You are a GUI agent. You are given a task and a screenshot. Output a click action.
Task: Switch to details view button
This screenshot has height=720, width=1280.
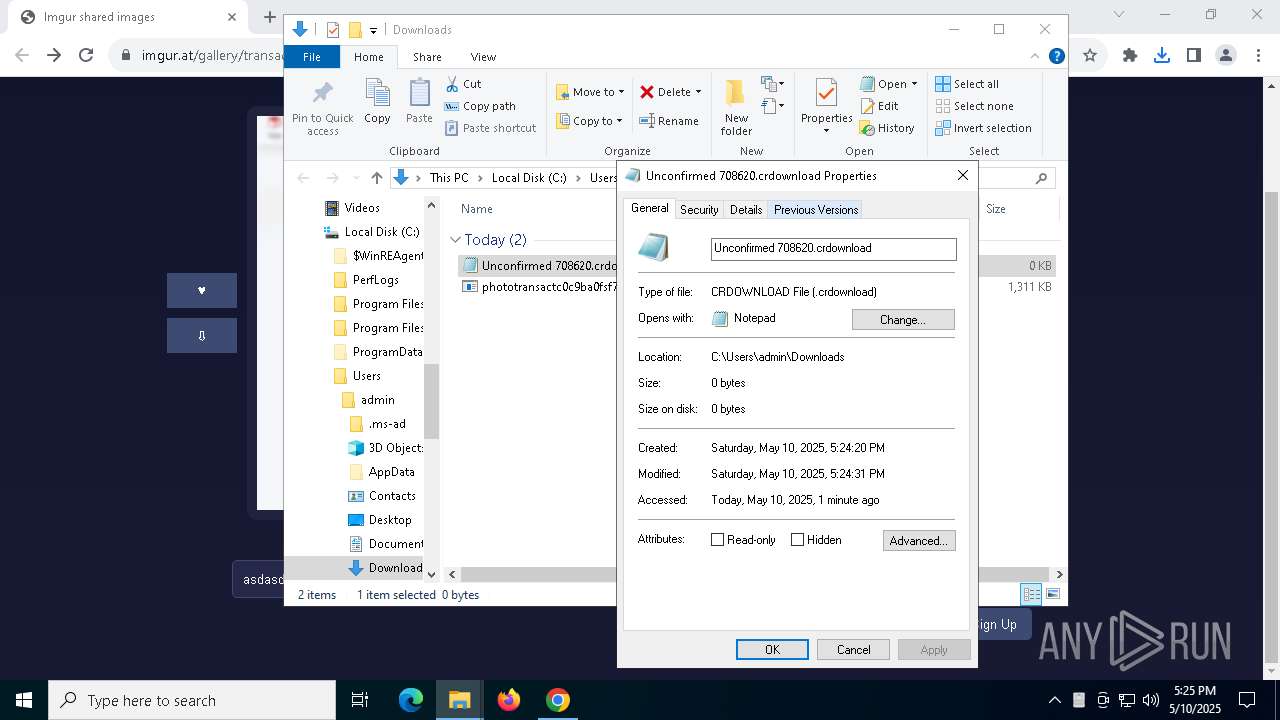[1031, 594]
